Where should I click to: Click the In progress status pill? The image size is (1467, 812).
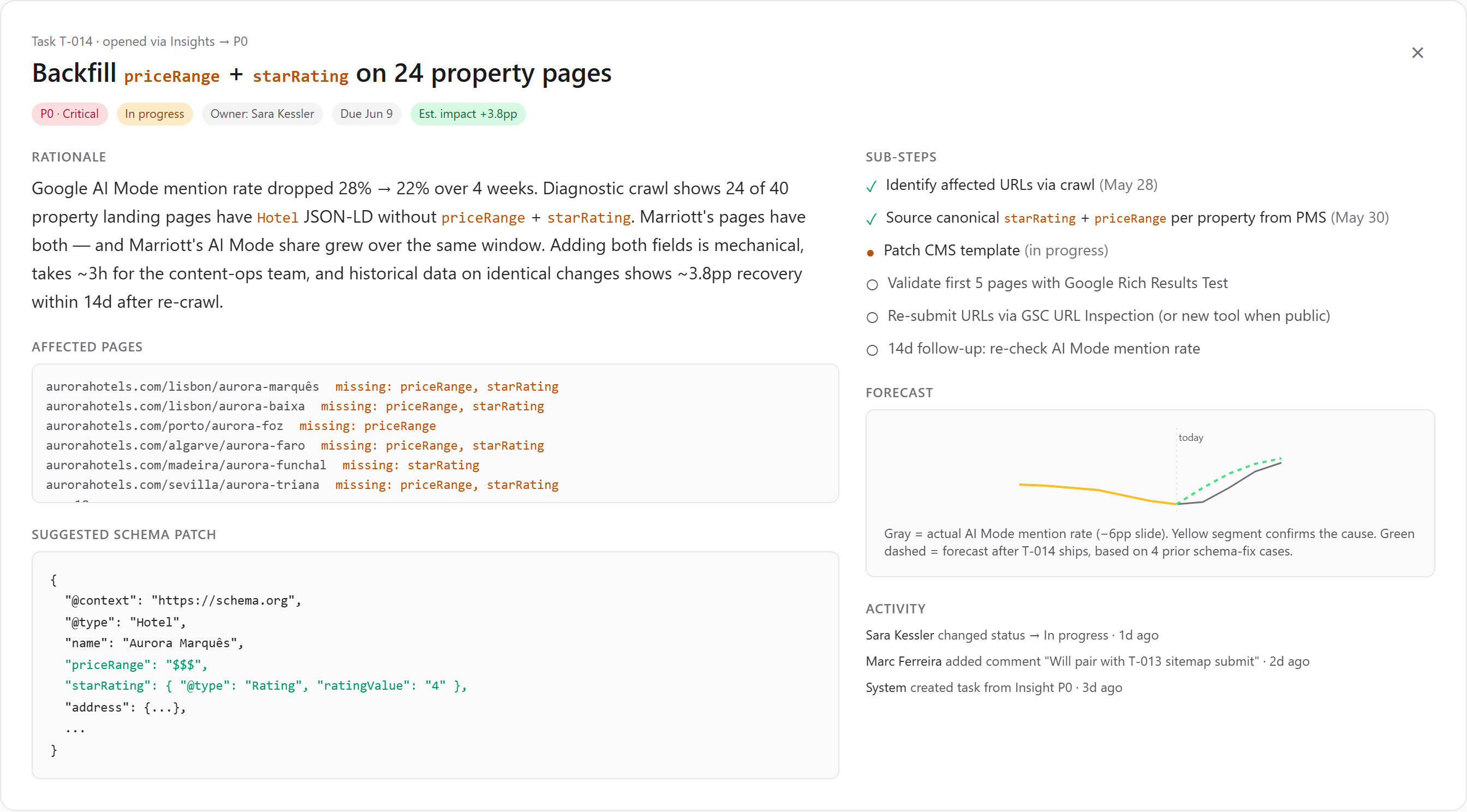pos(154,114)
